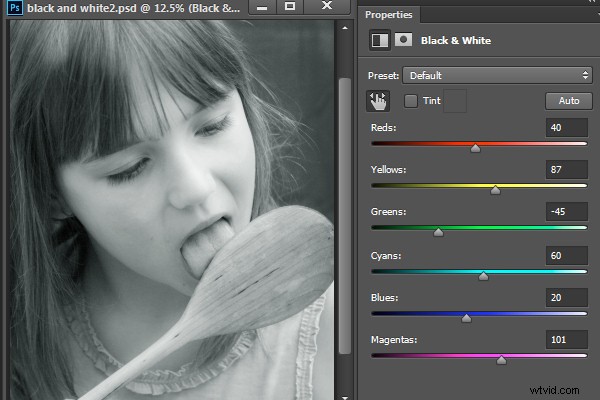Click the Greens slider handle
This screenshot has width=600, height=400.
point(439,232)
